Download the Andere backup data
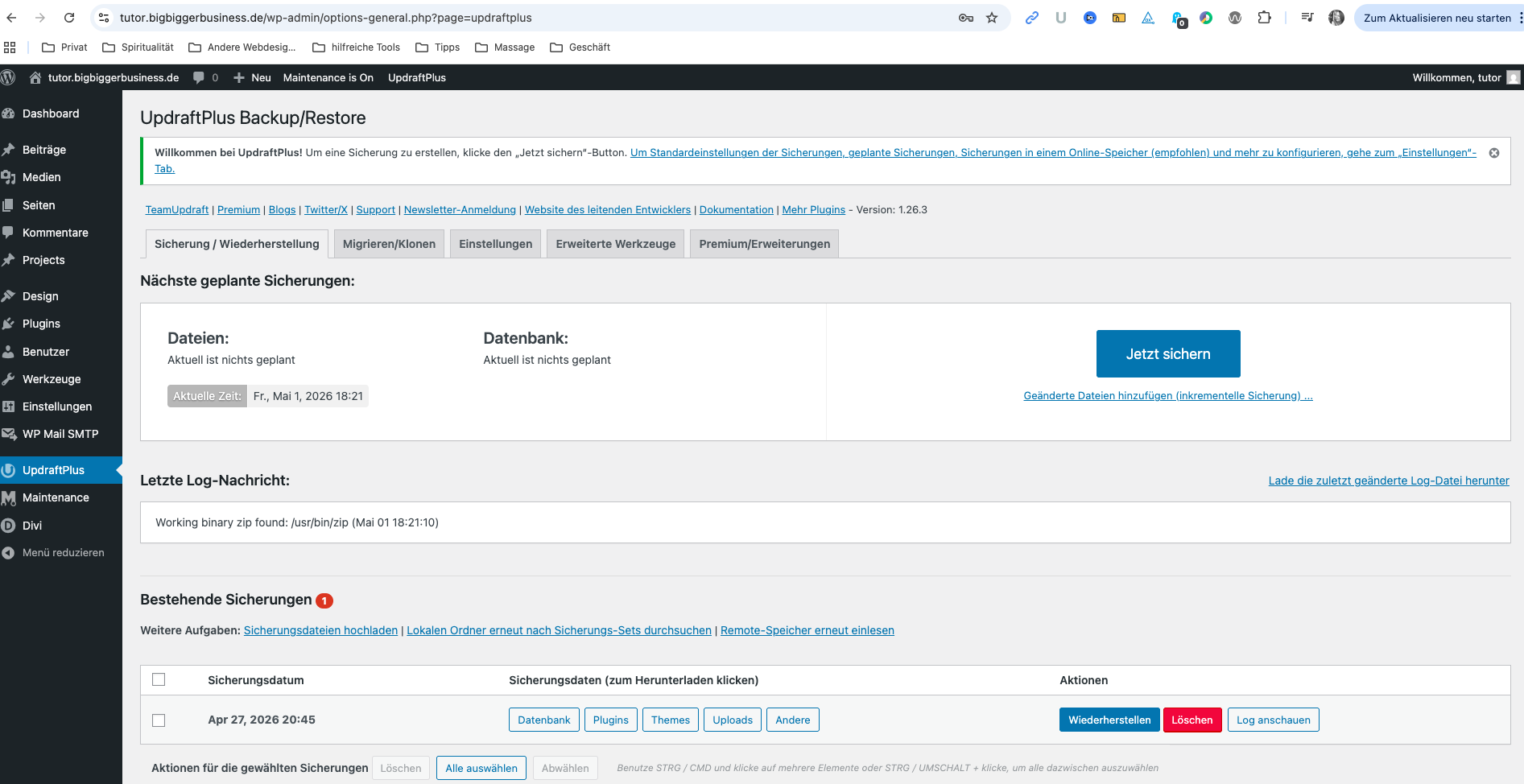The image size is (1524, 784). point(793,720)
